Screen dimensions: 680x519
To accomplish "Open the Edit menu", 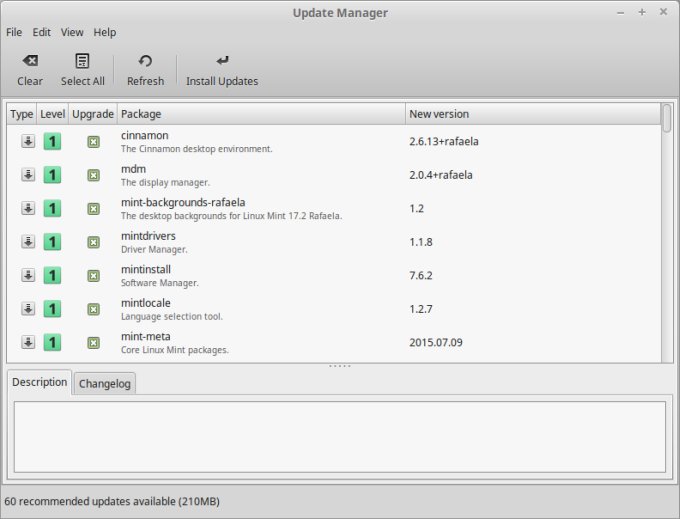I will (41, 32).
